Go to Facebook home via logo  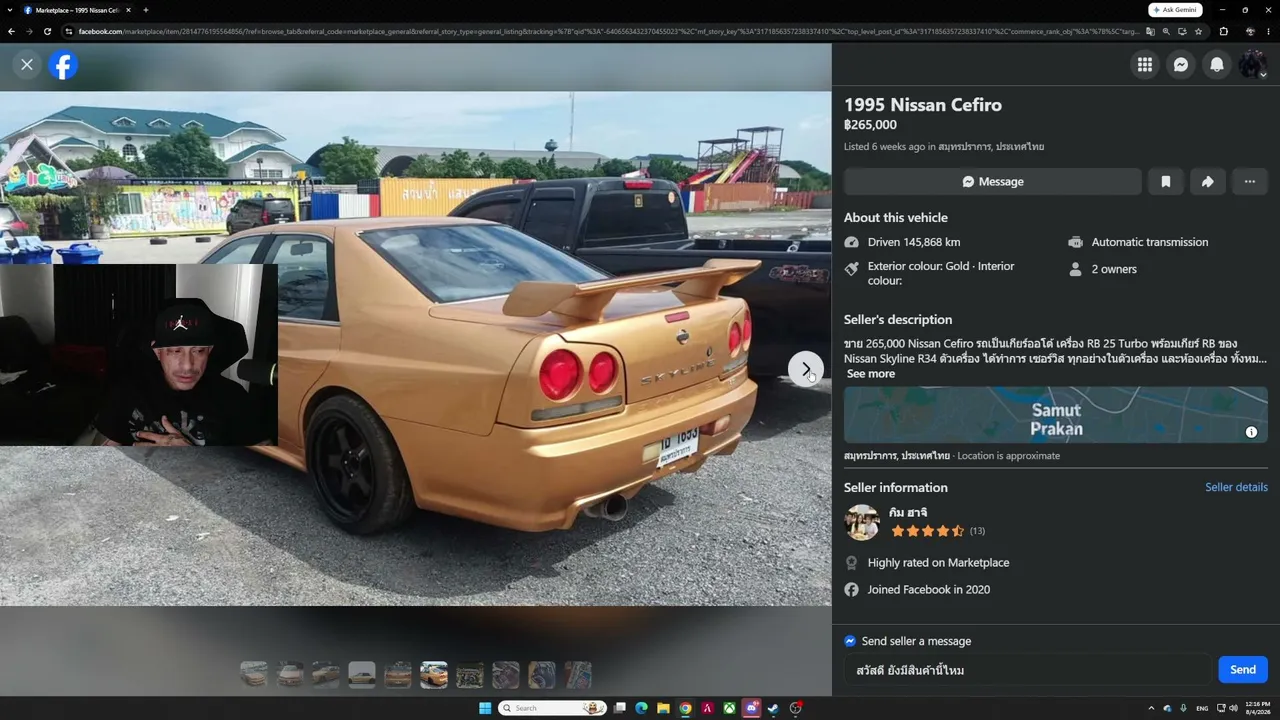[63, 65]
